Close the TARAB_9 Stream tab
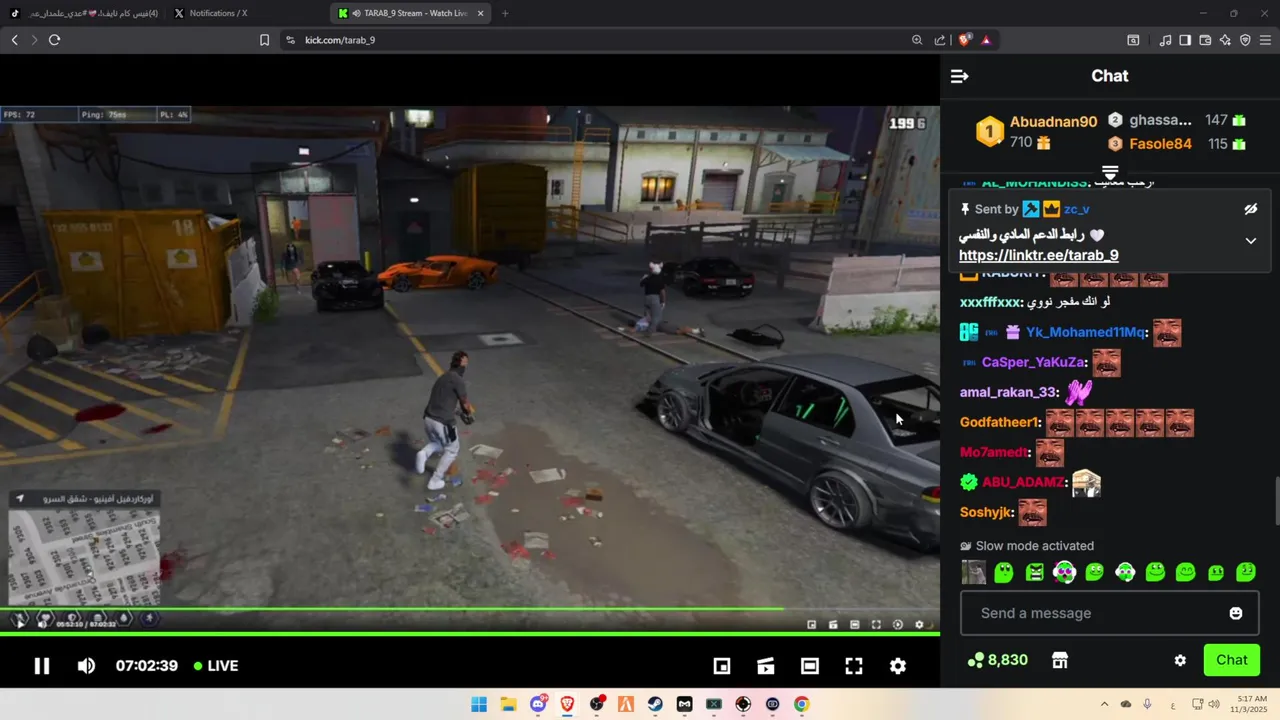Image resolution: width=1280 pixels, height=720 pixels. click(481, 13)
